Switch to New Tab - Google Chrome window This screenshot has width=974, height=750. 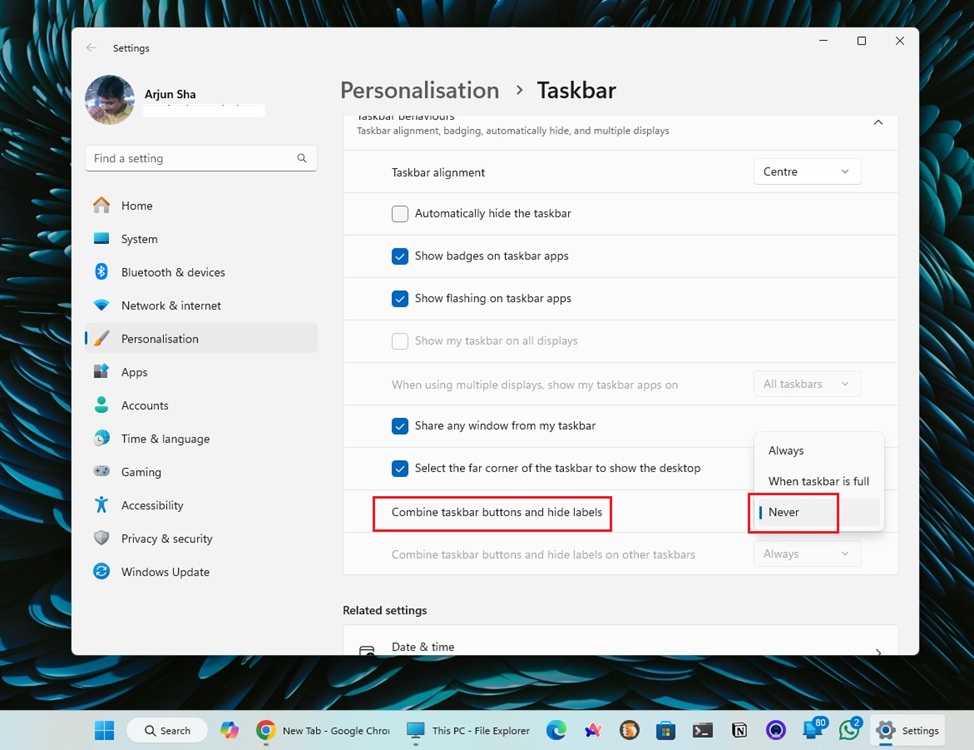[x=323, y=731]
